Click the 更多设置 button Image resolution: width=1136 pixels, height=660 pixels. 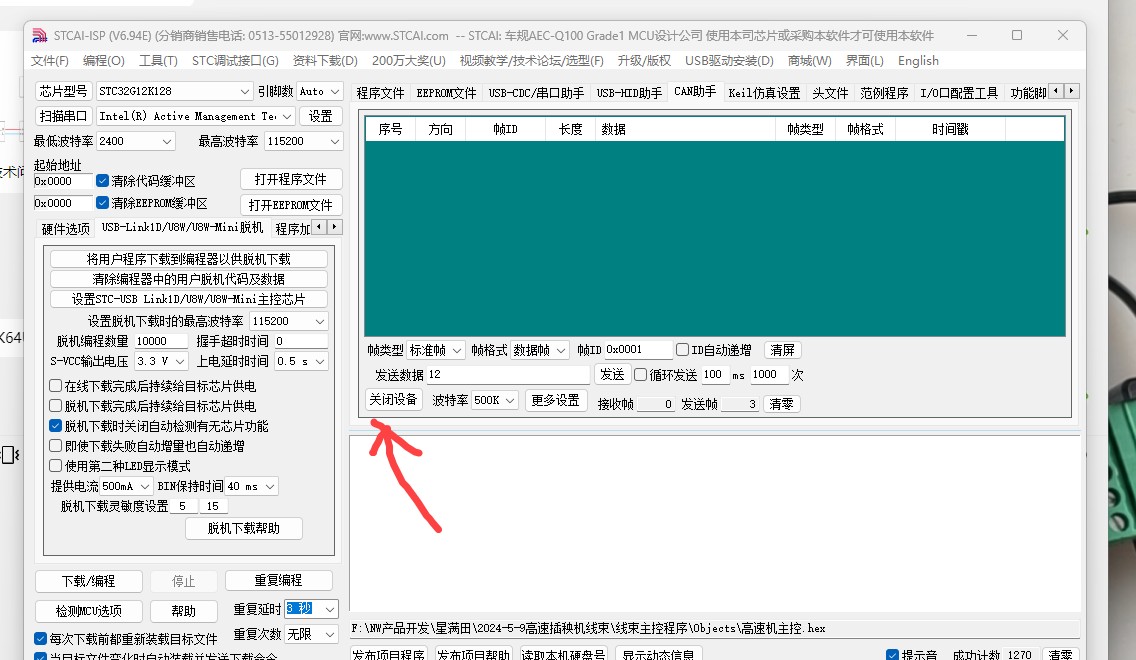click(555, 400)
